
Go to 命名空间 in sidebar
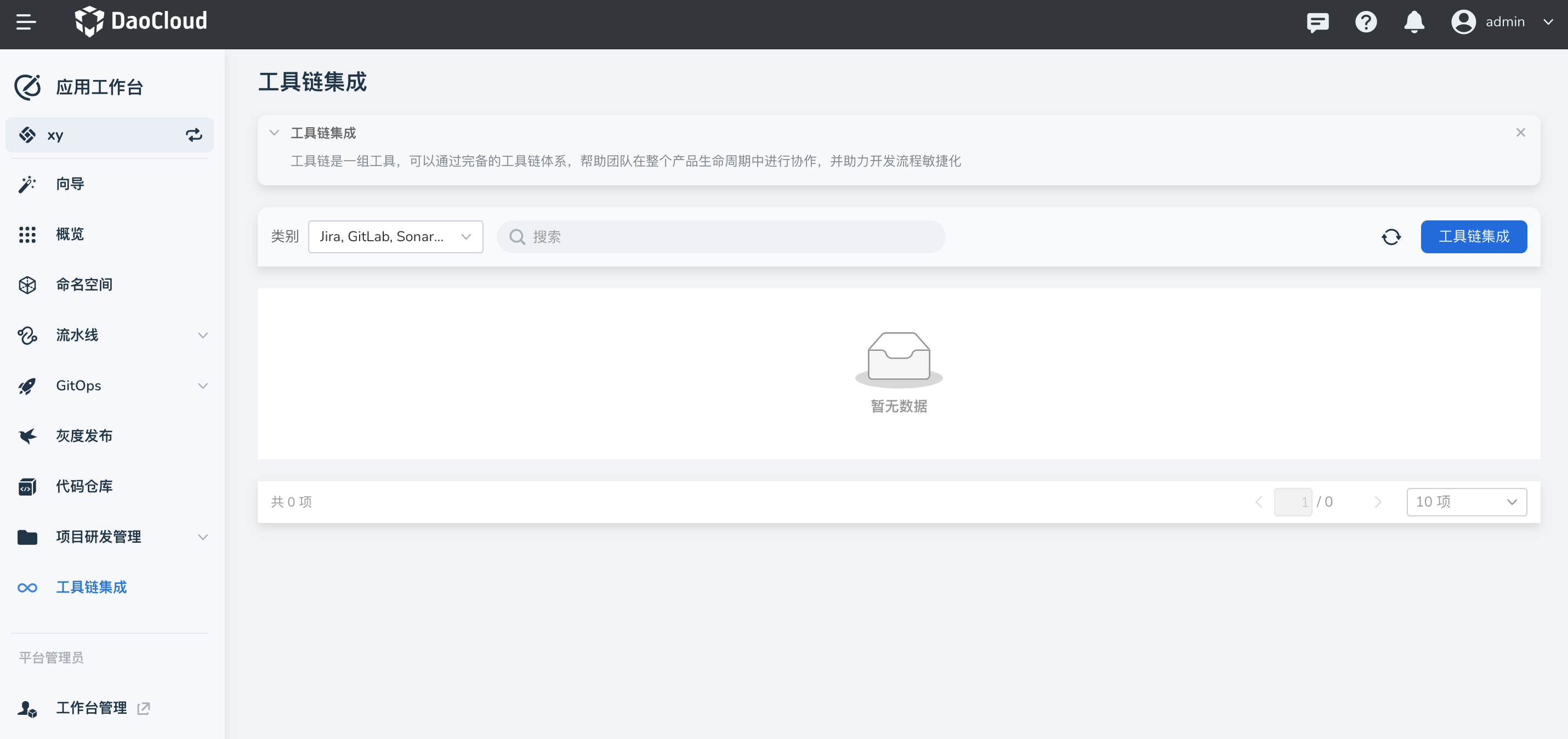coord(84,285)
